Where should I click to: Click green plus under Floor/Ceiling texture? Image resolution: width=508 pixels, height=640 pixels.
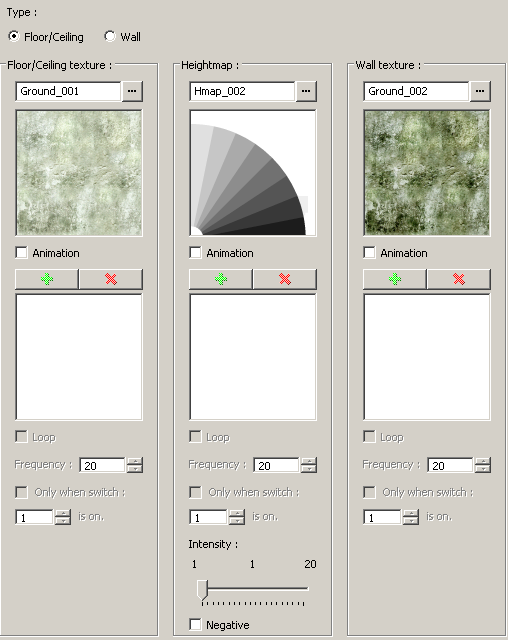(x=47, y=279)
